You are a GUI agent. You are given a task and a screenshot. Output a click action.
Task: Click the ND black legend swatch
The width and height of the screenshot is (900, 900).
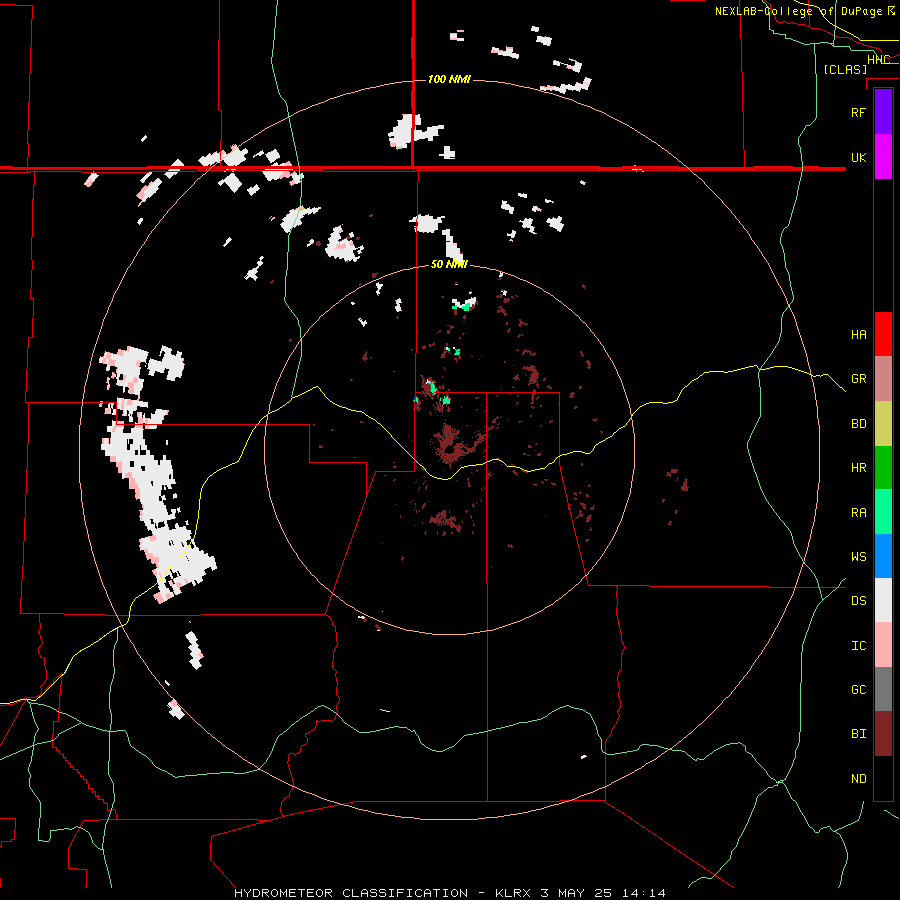click(883, 778)
